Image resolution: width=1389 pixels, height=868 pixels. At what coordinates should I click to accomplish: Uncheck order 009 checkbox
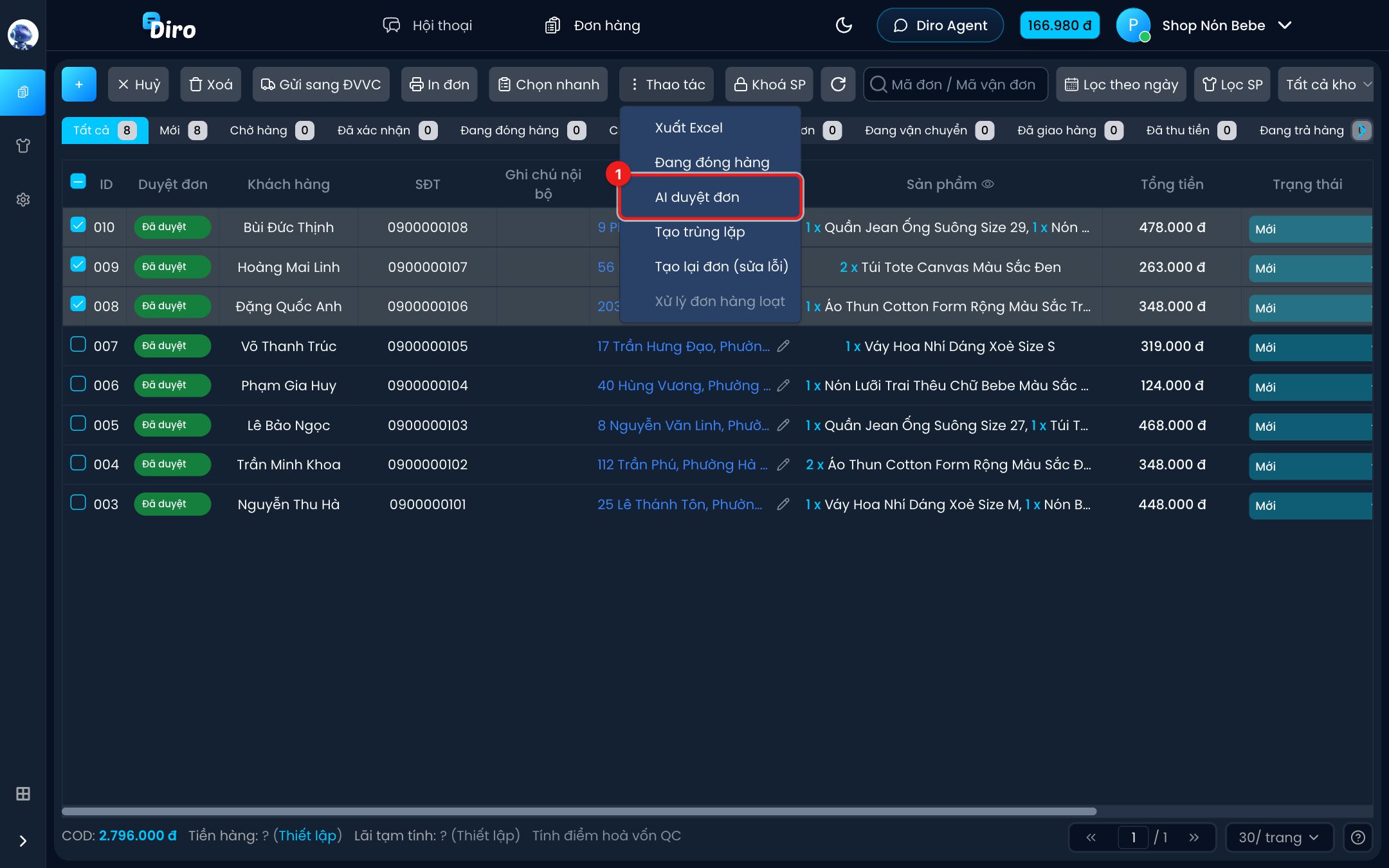(78, 264)
